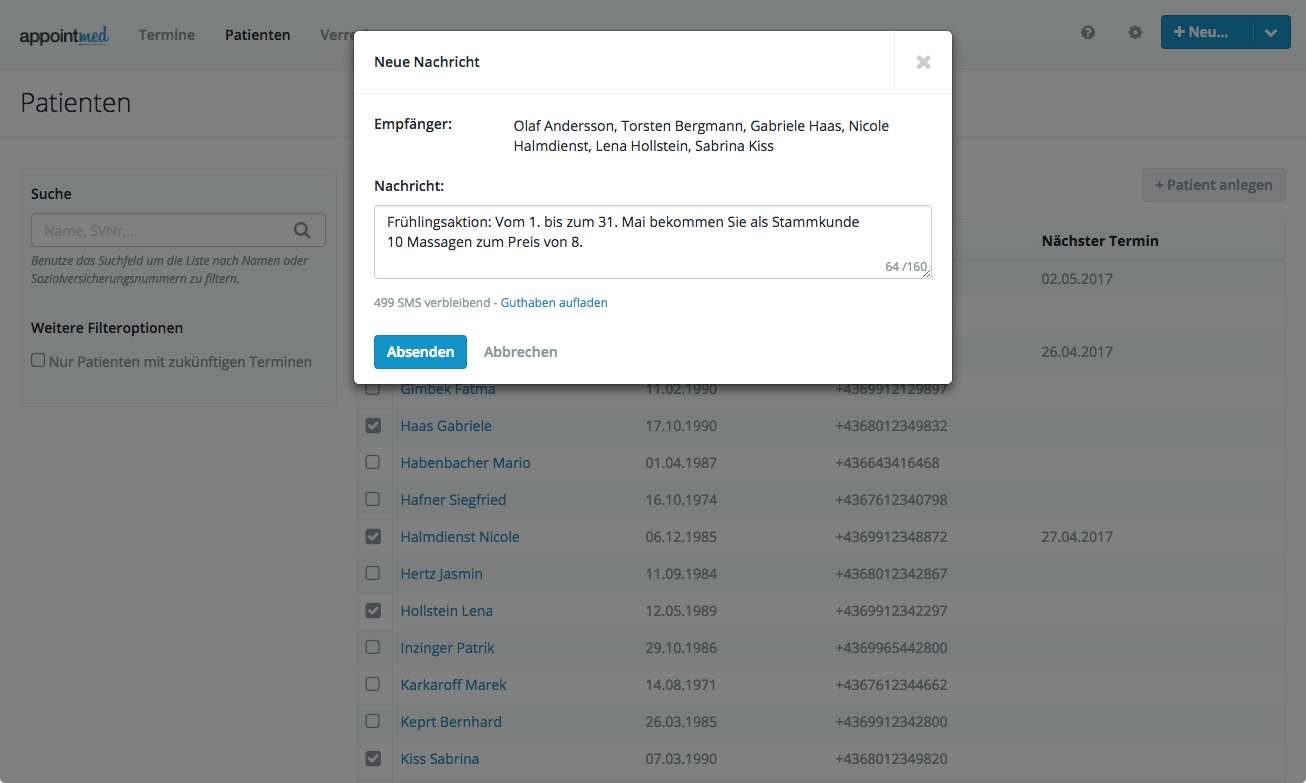Open settings via the gear icon
The height and width of the screenshot is (783, 1306).
click(1135, 32)
